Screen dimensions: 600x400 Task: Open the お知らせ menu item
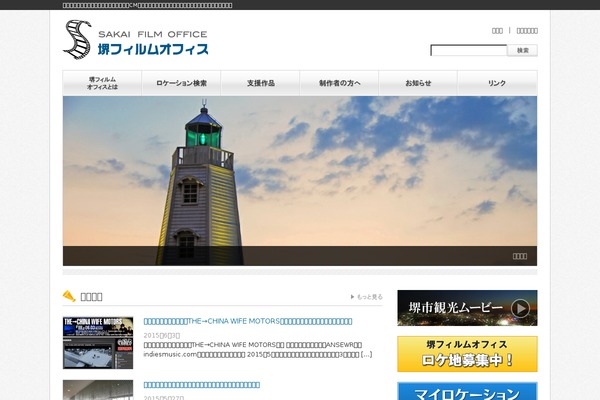point(418,83)
